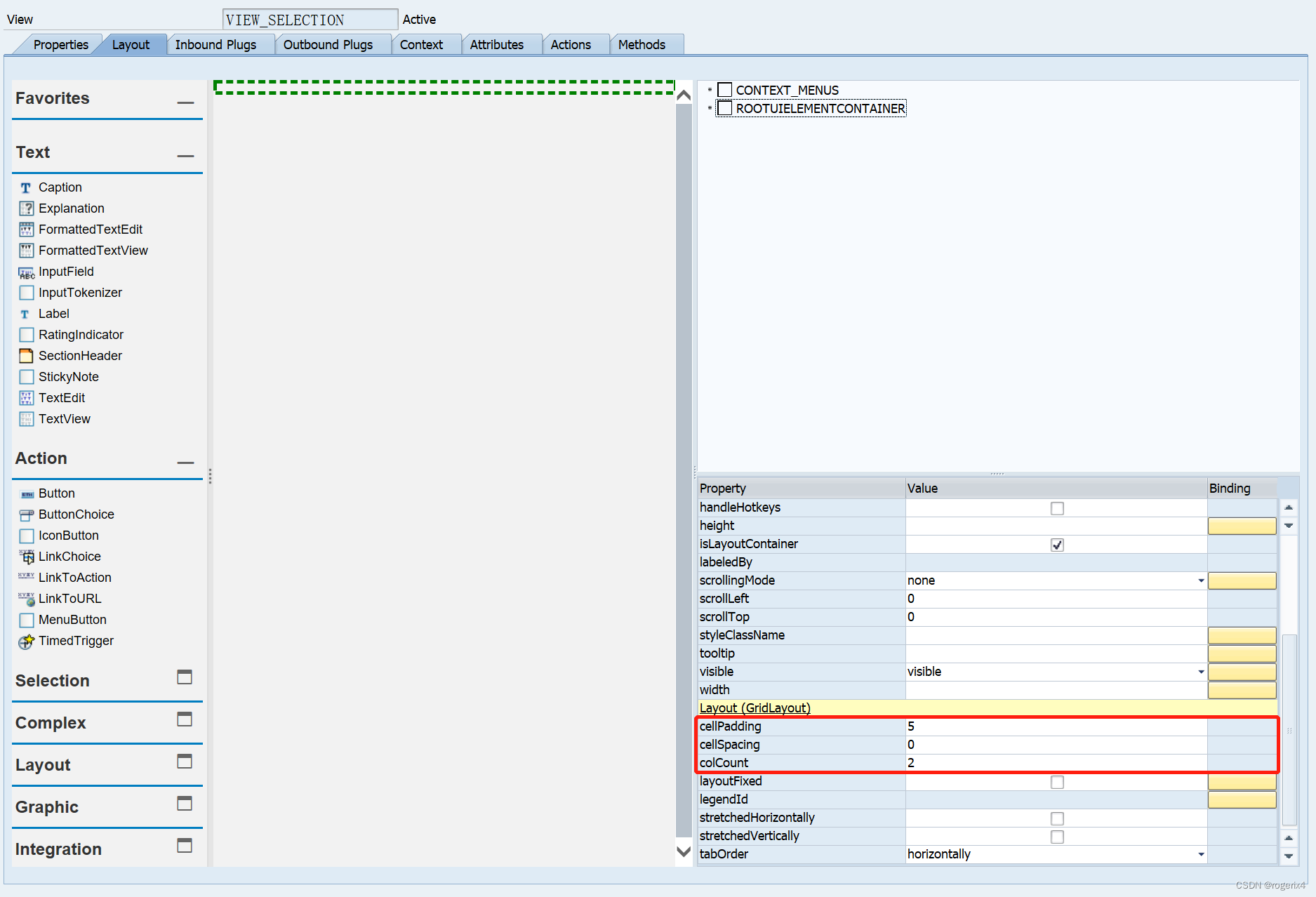Click the Layout (GridLayout) link
Image resolution: width=1316 pixels, height=897 pixels.
click(x=755, y=708)
